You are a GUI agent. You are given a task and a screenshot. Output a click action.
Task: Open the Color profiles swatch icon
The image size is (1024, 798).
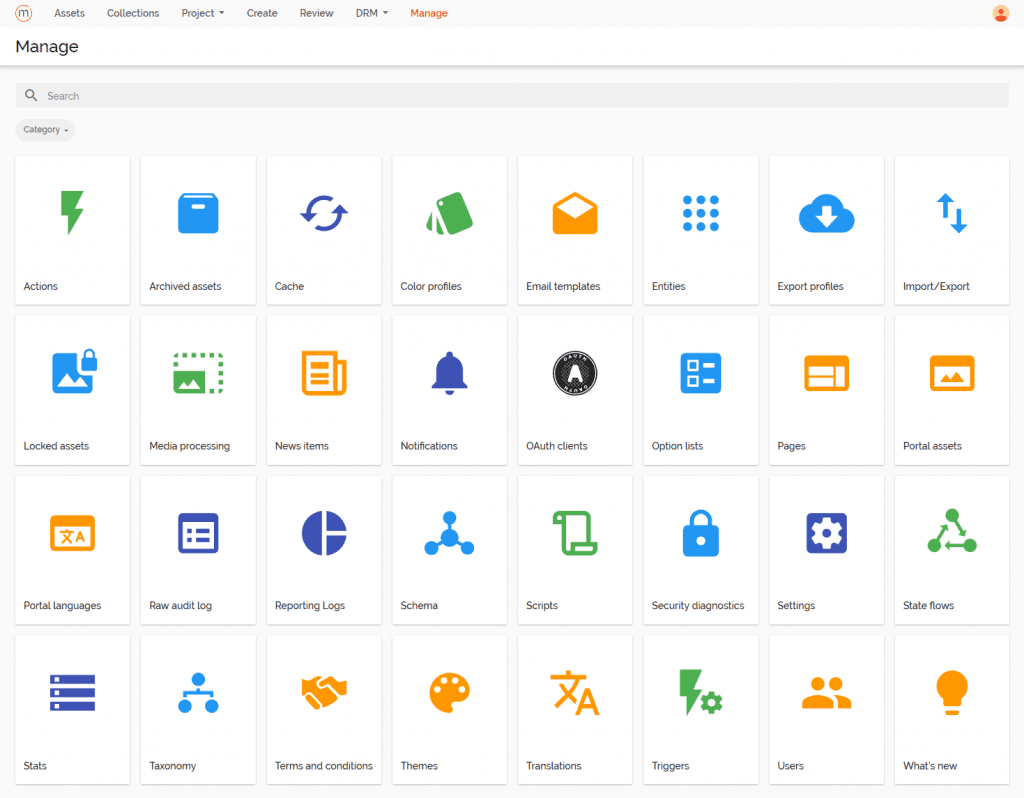[x=449, y=213]
